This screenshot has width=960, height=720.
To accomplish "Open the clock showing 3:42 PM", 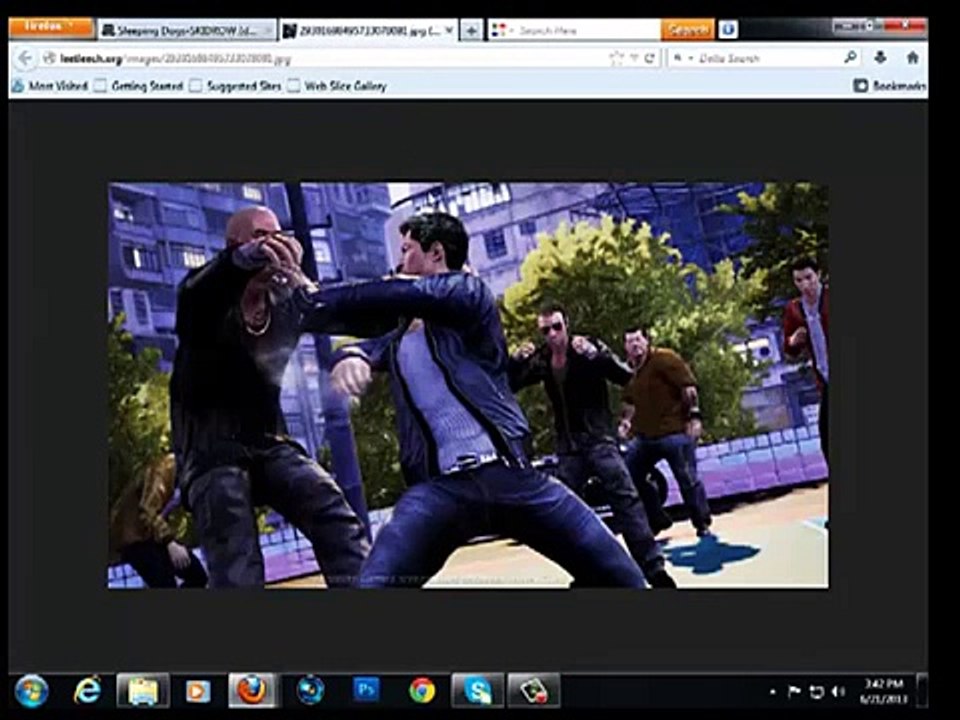I will (883, 691).
